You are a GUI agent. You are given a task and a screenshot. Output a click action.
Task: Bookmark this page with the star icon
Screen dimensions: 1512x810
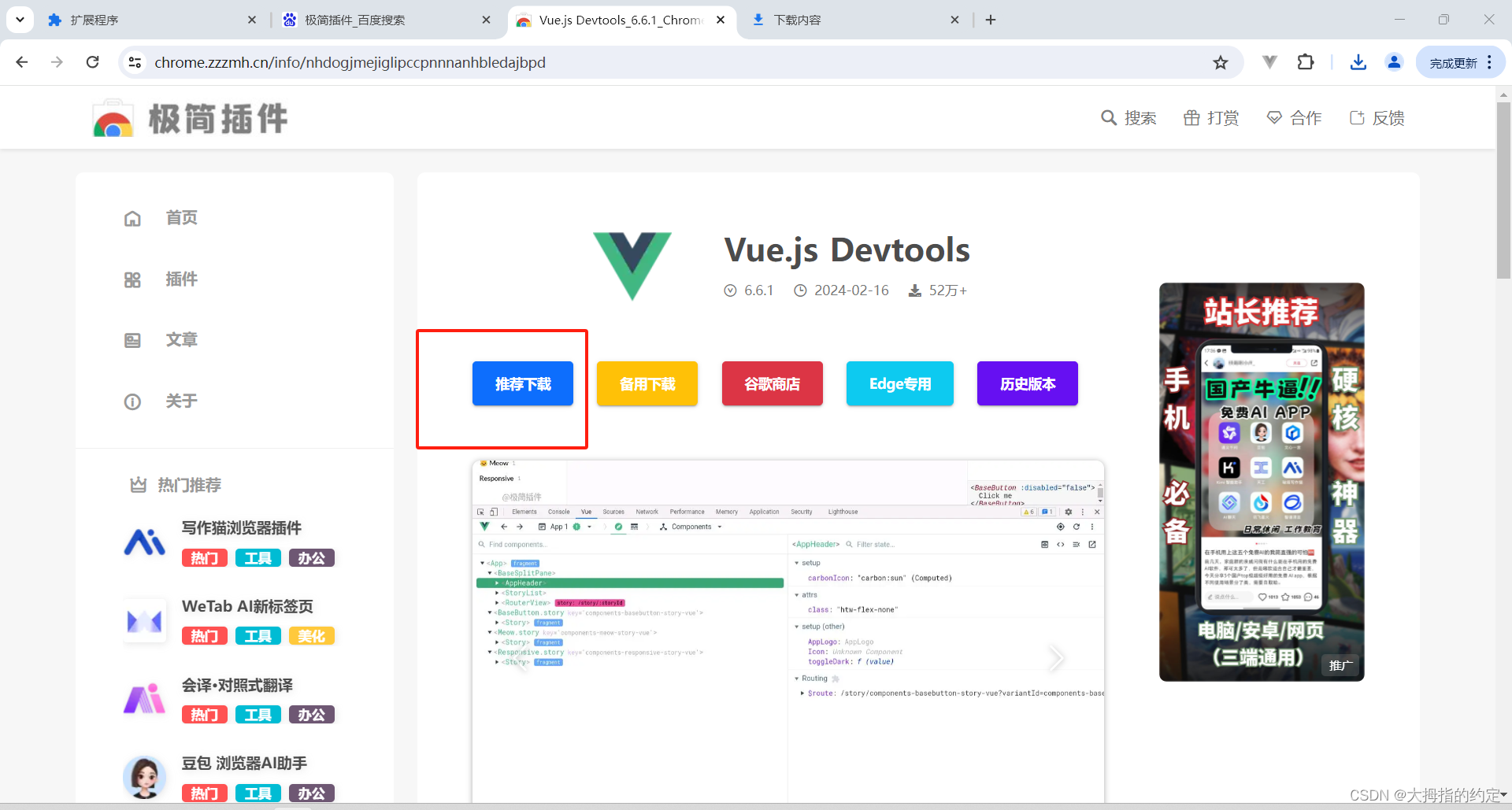click(x=1221, y=62)
